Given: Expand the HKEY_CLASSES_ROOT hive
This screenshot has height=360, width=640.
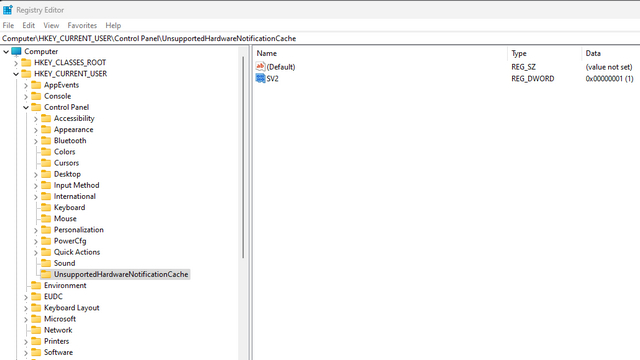Looking at the screenshot, I should click(x=16, y=63).
